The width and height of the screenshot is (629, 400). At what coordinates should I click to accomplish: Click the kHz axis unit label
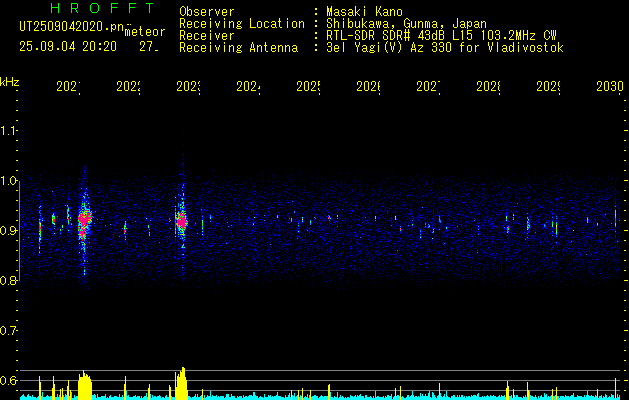coord(9,82)
